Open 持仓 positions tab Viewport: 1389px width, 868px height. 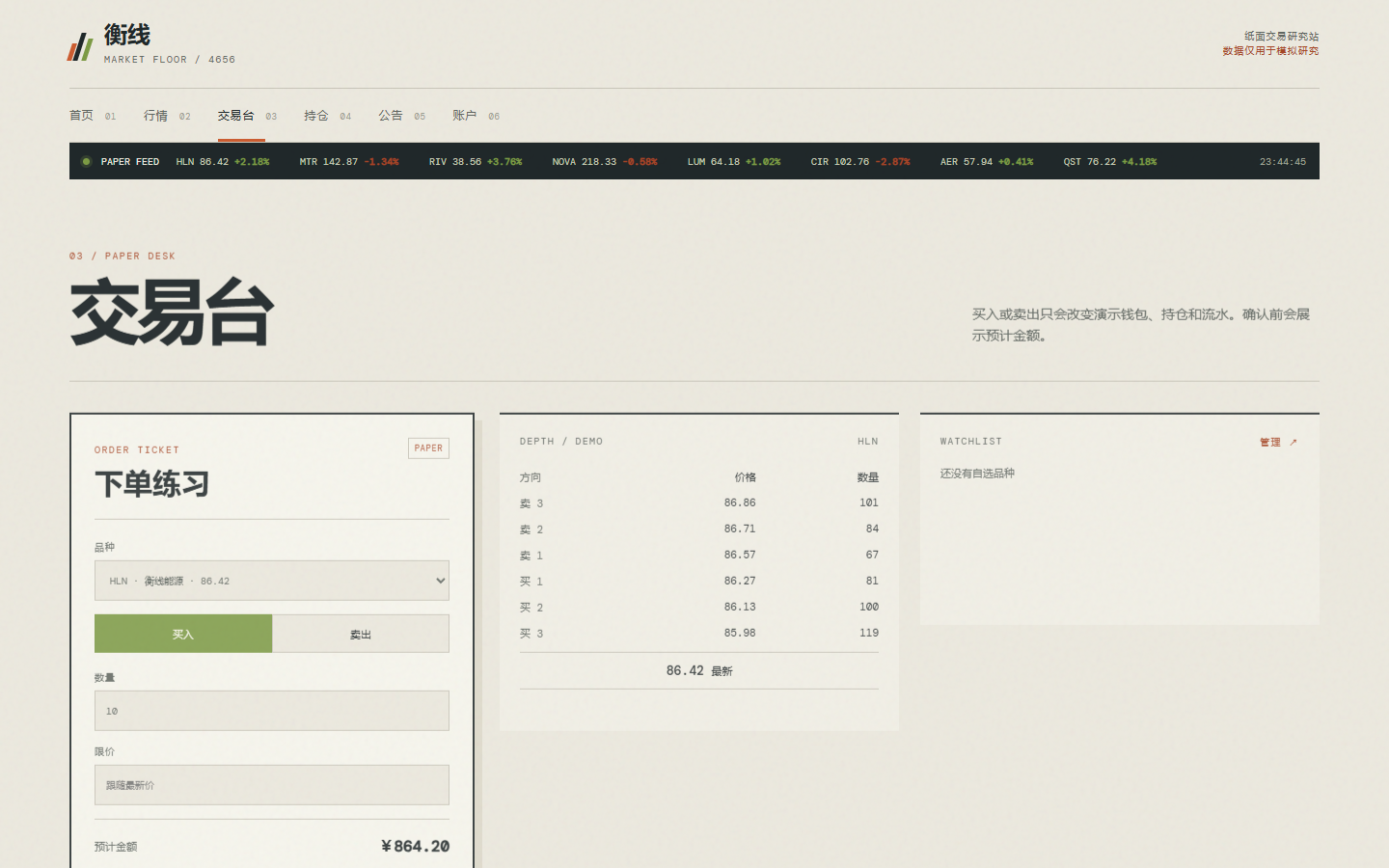[327, 116]
